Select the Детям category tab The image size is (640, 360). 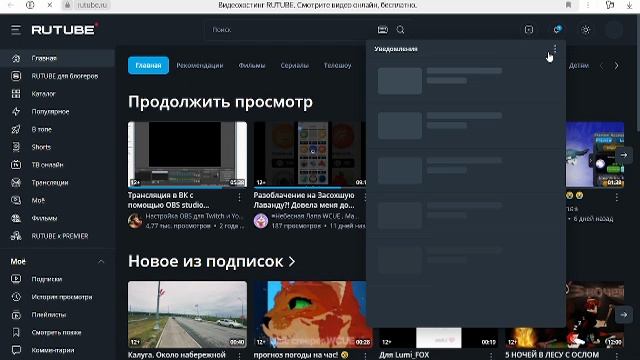[578, 65]
